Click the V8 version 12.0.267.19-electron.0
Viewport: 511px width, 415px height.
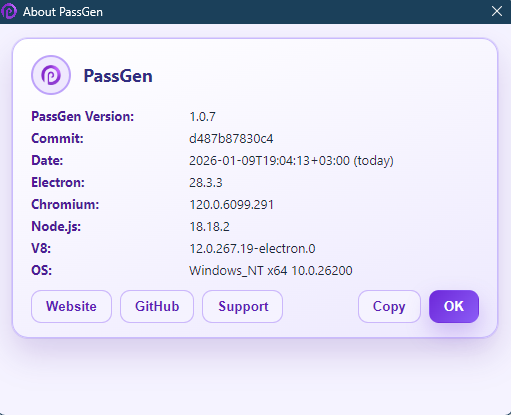click(x=252, y=249)
